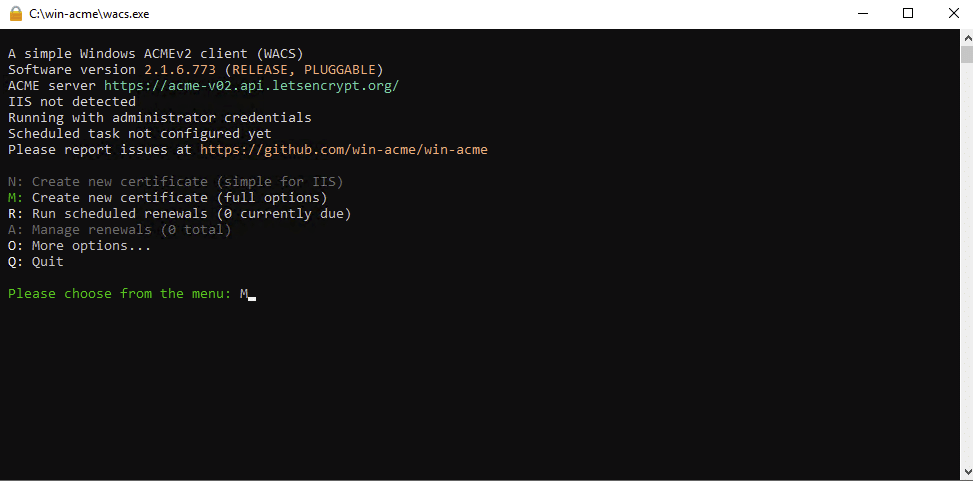Maximize the wacs.exe console window
The width and height of the screenshot is (973, 481).
pyautogui.click(x=908, y=14)
